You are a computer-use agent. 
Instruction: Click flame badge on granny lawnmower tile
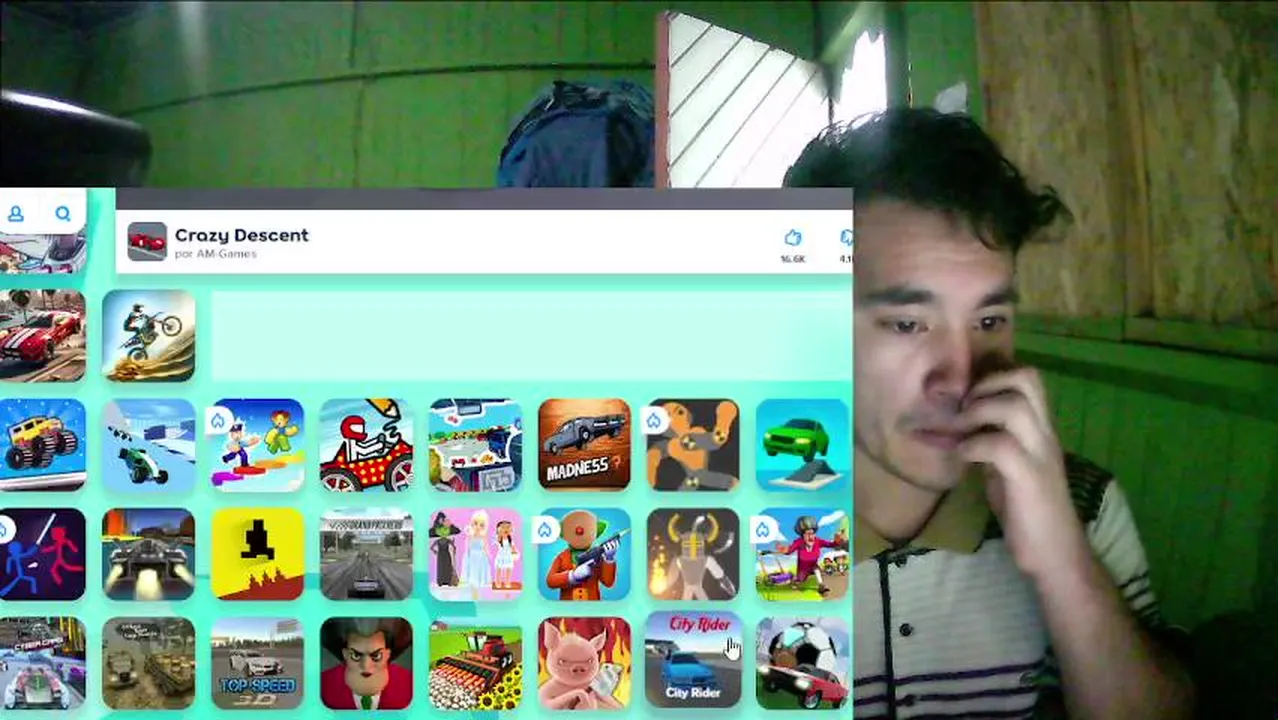[764, 530]
